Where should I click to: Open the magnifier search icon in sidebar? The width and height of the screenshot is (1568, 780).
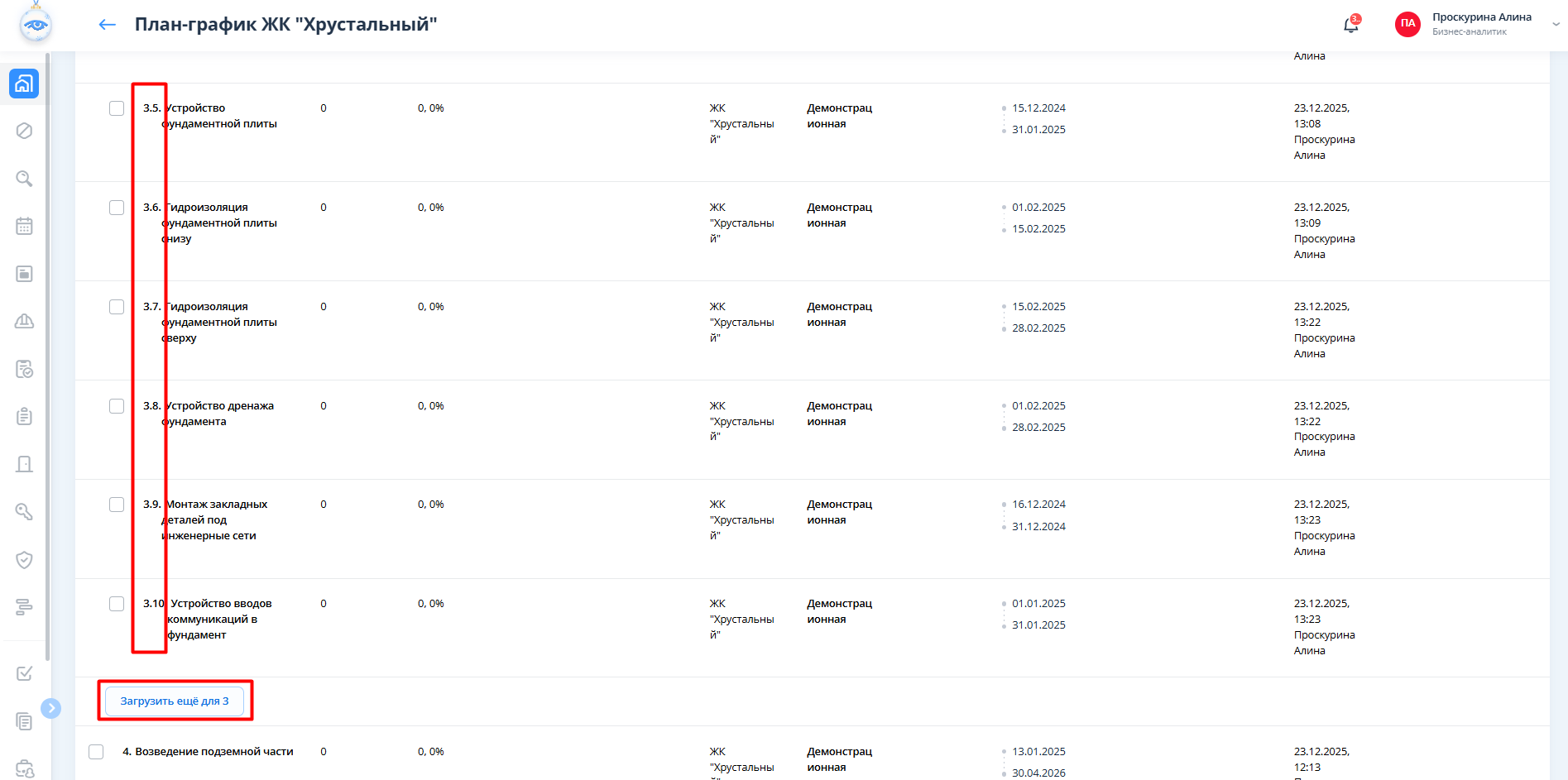tap(24, 179)
